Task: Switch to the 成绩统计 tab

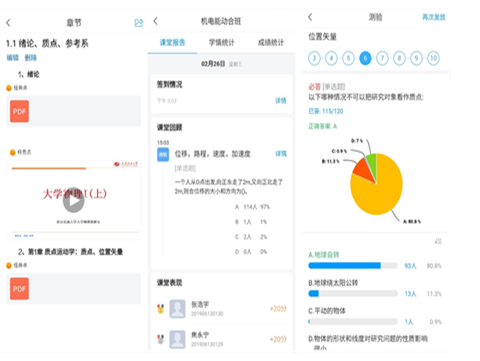Action: [271, 43]
